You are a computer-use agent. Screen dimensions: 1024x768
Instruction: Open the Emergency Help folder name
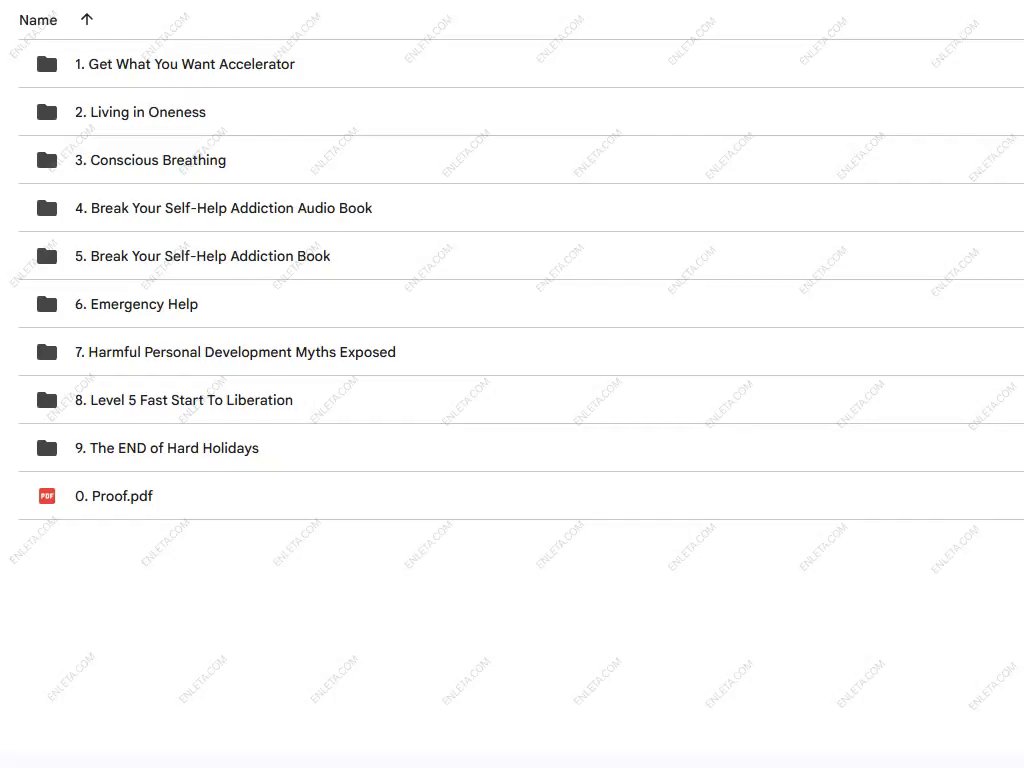click(136, 304)
